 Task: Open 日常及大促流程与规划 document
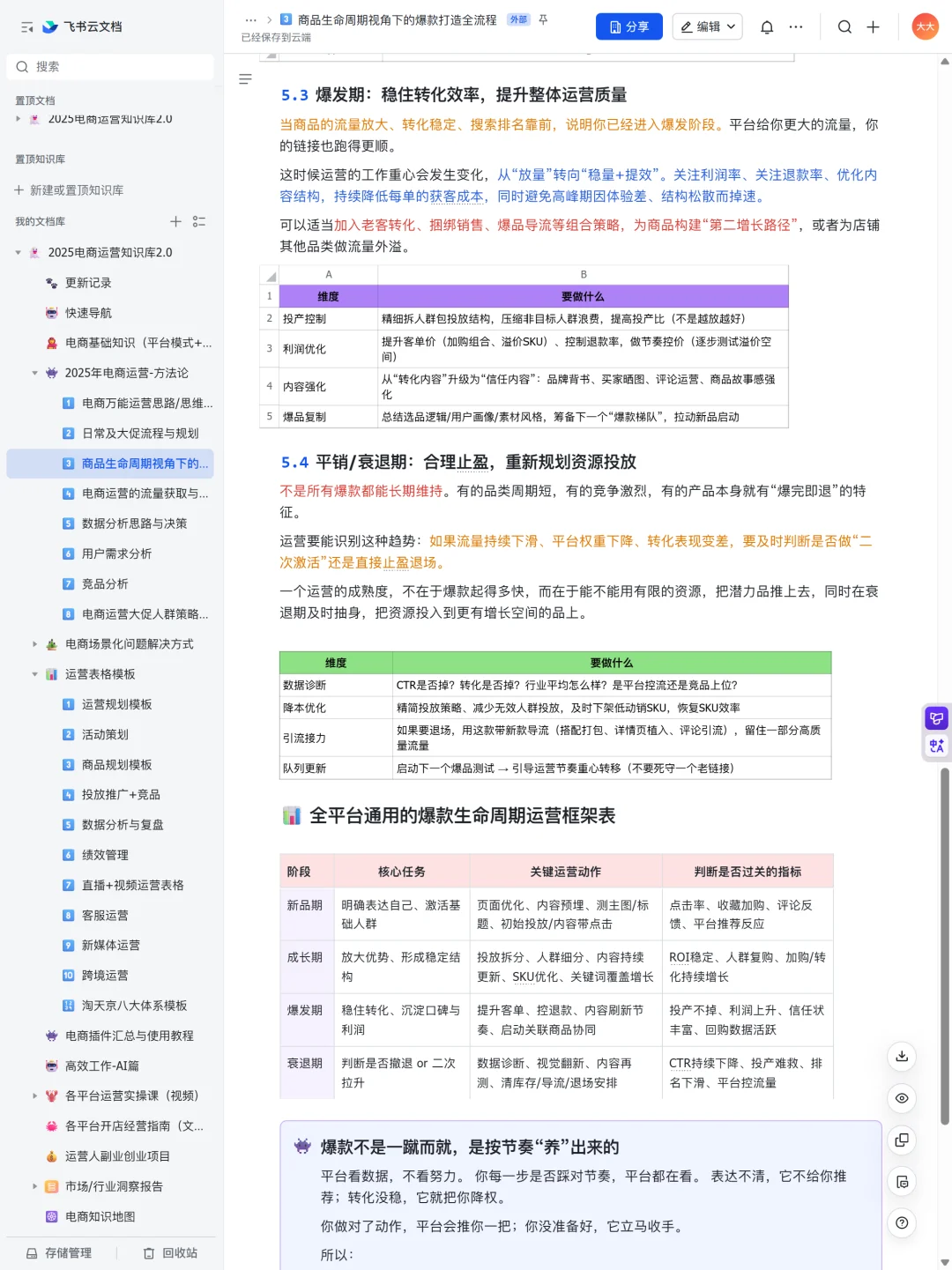110,434
